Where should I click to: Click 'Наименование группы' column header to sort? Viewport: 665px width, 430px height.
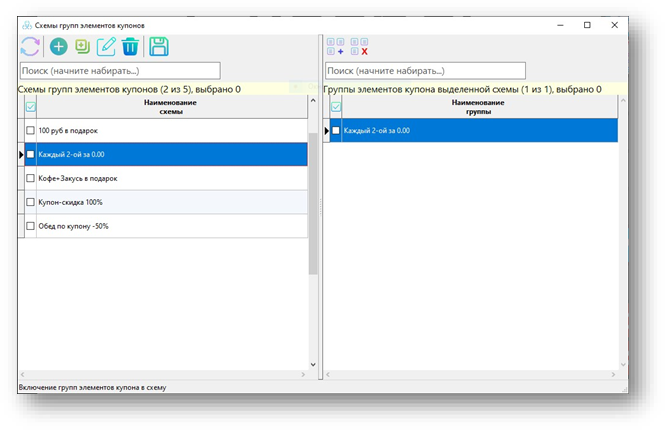click(x=478, y=107)
